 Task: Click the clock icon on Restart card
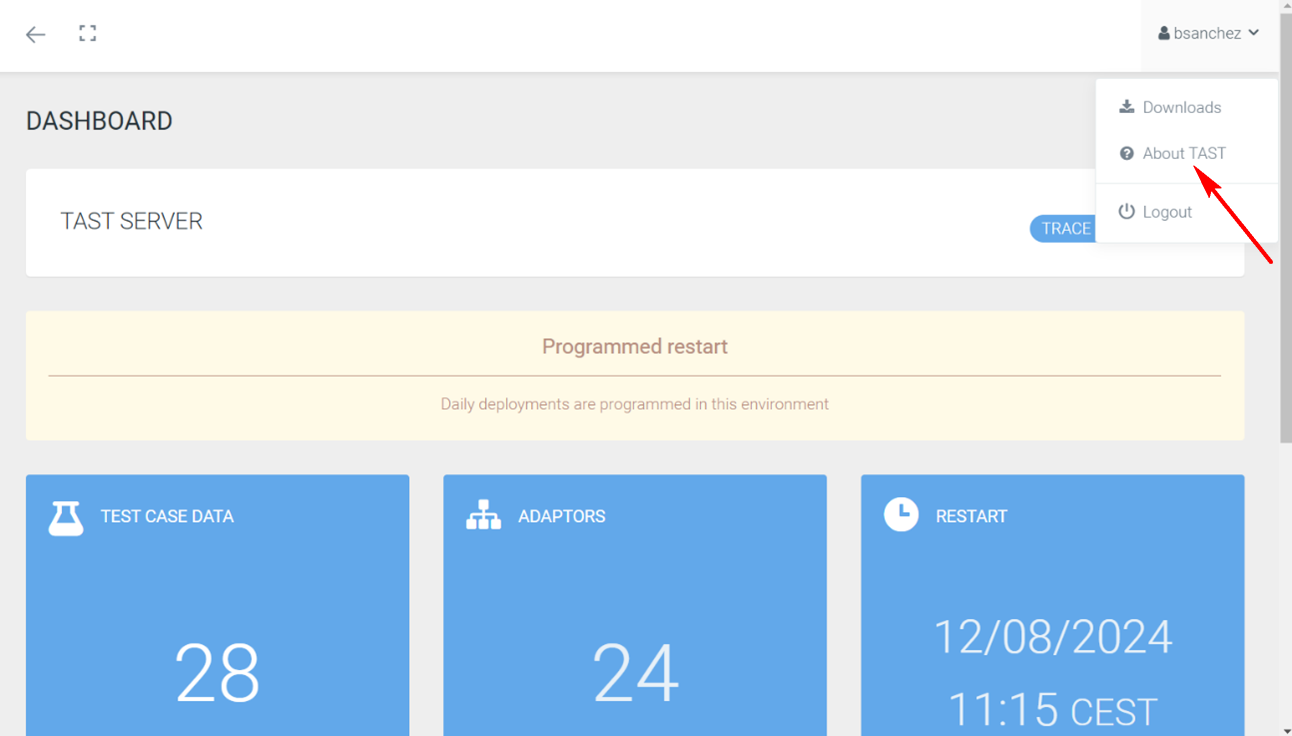pyautogui.click(x=901, y=515)
